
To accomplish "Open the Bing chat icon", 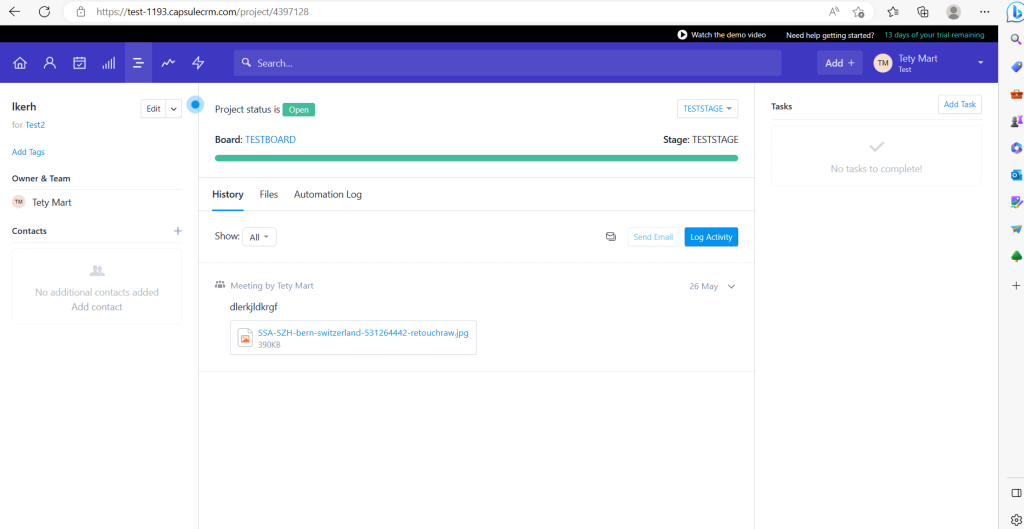I will click(x=1016, y=12).
